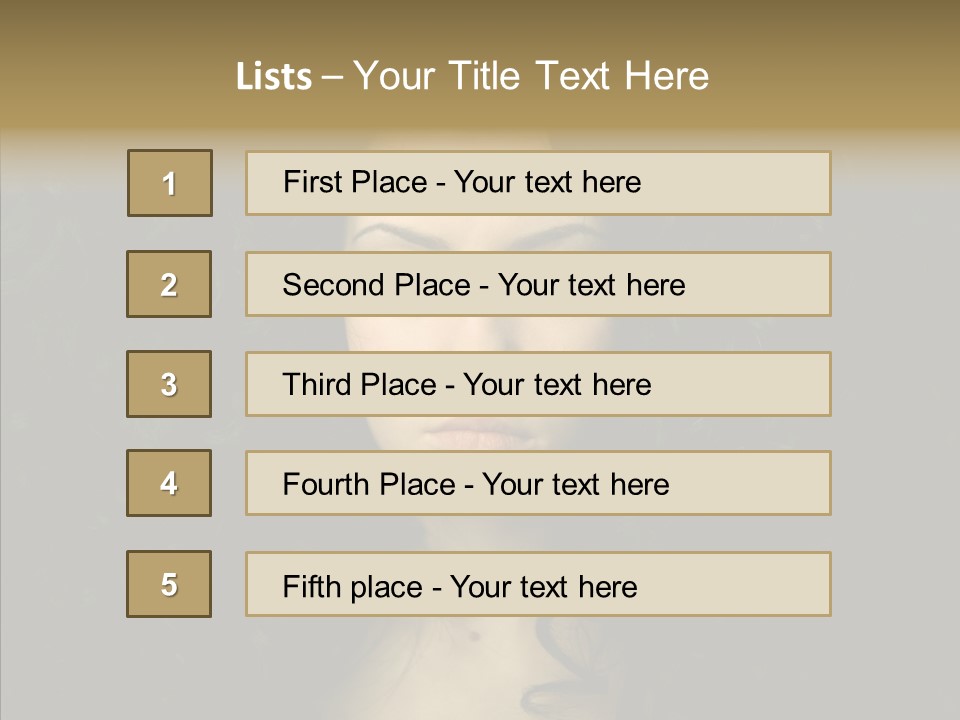The width and height of the screenshot is (960, 720).
Task: Click the hair curl at the slide bottom
Action: [545, 690]
